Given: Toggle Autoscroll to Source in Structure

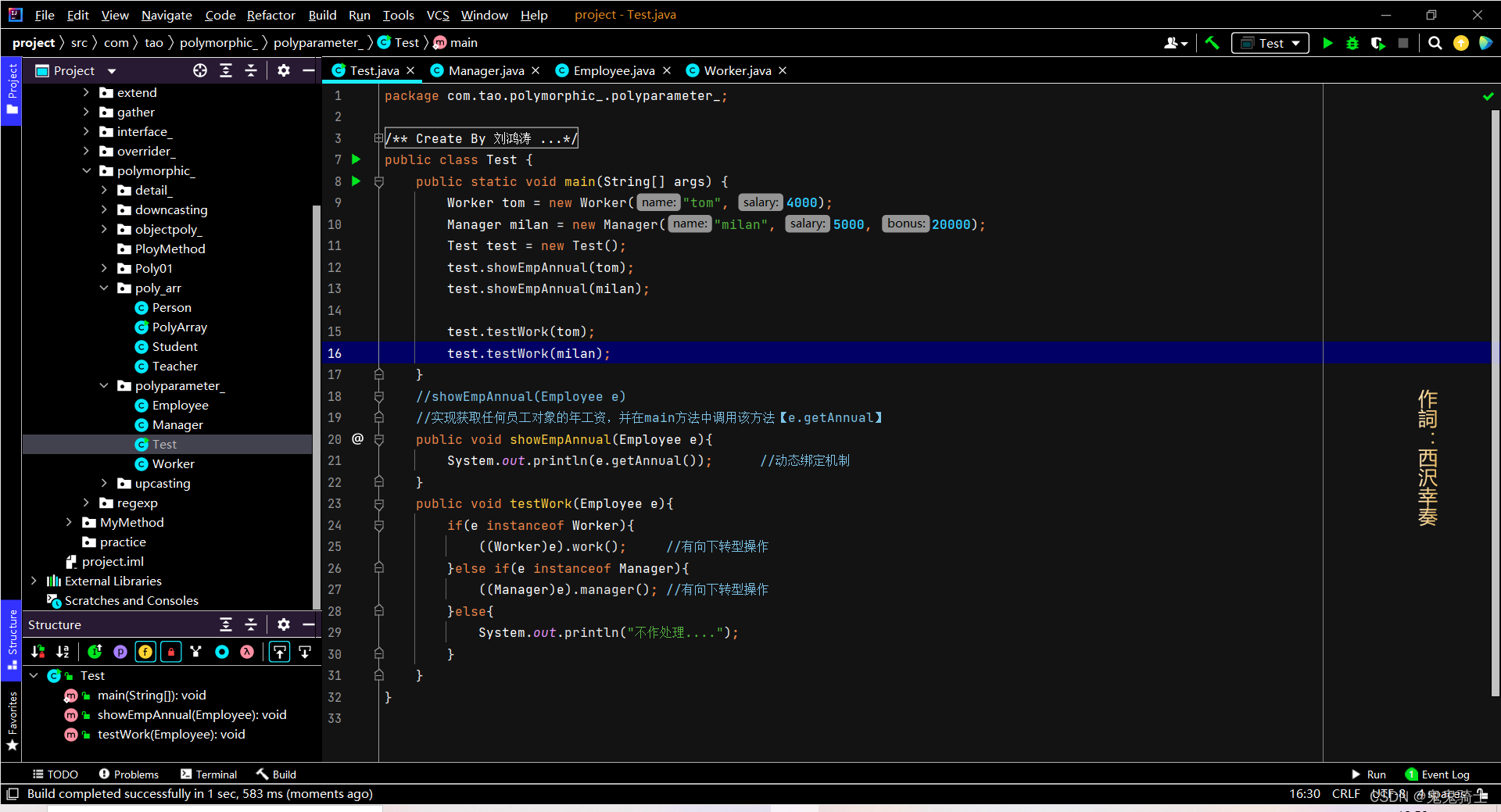Looking at the screenshot, I should pyautogui.click(x=280, y=652).
